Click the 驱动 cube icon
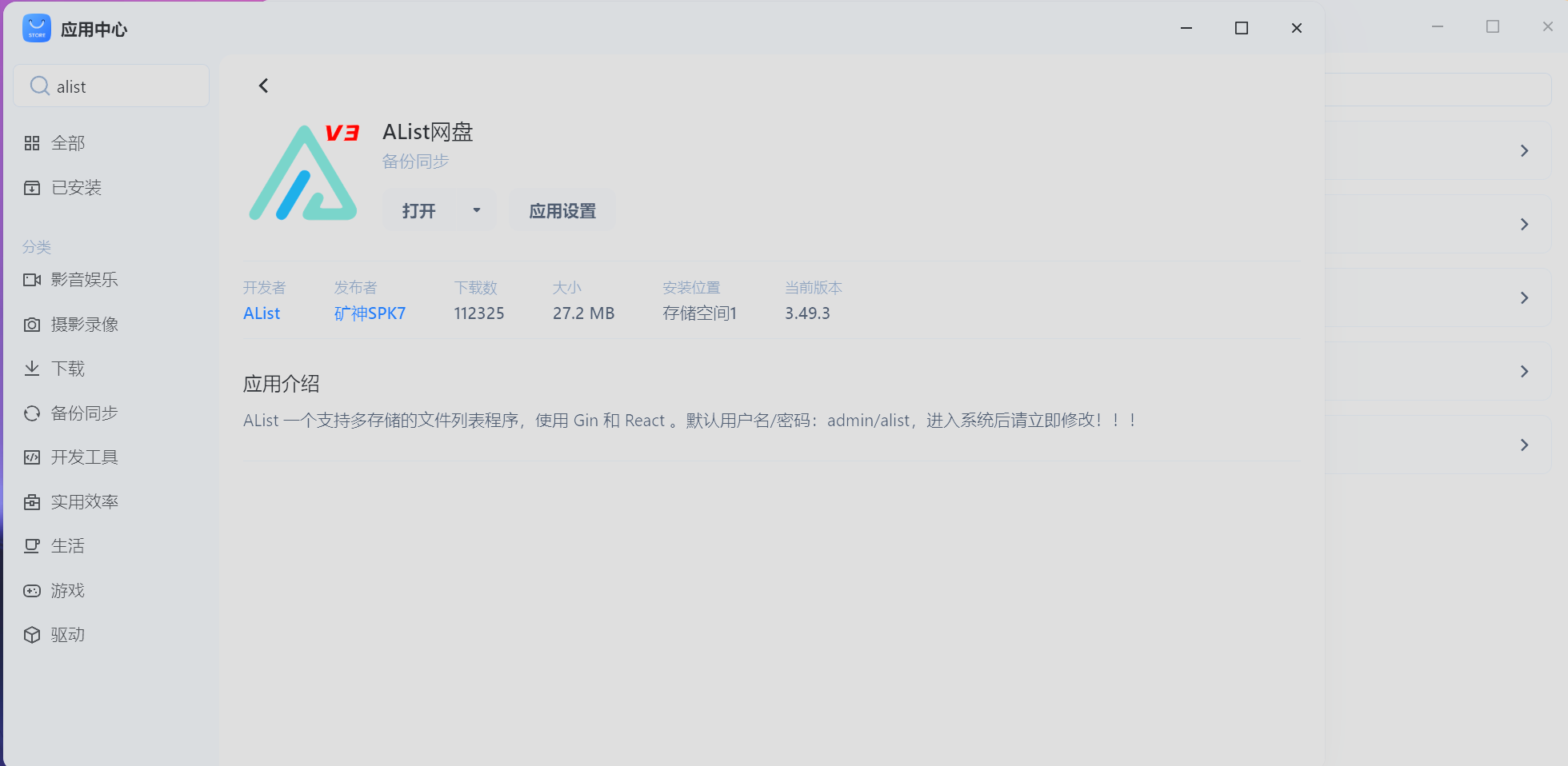Image resolution: width=1568 pixels, height=766 pixels. click(32, 635)
